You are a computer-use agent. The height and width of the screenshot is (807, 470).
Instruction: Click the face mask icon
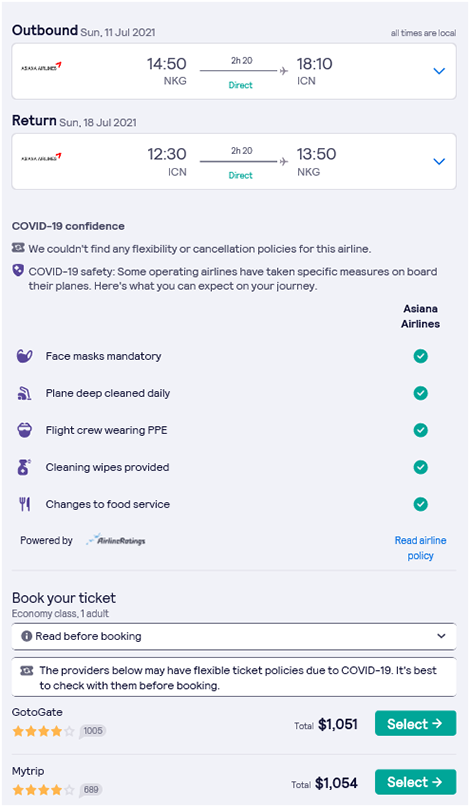25,356
